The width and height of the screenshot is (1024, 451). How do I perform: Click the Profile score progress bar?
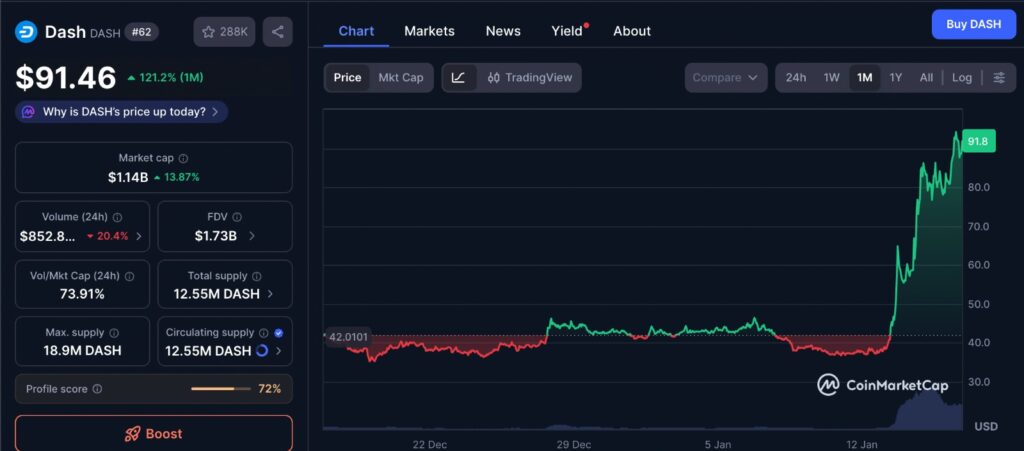tap(220, 389)
